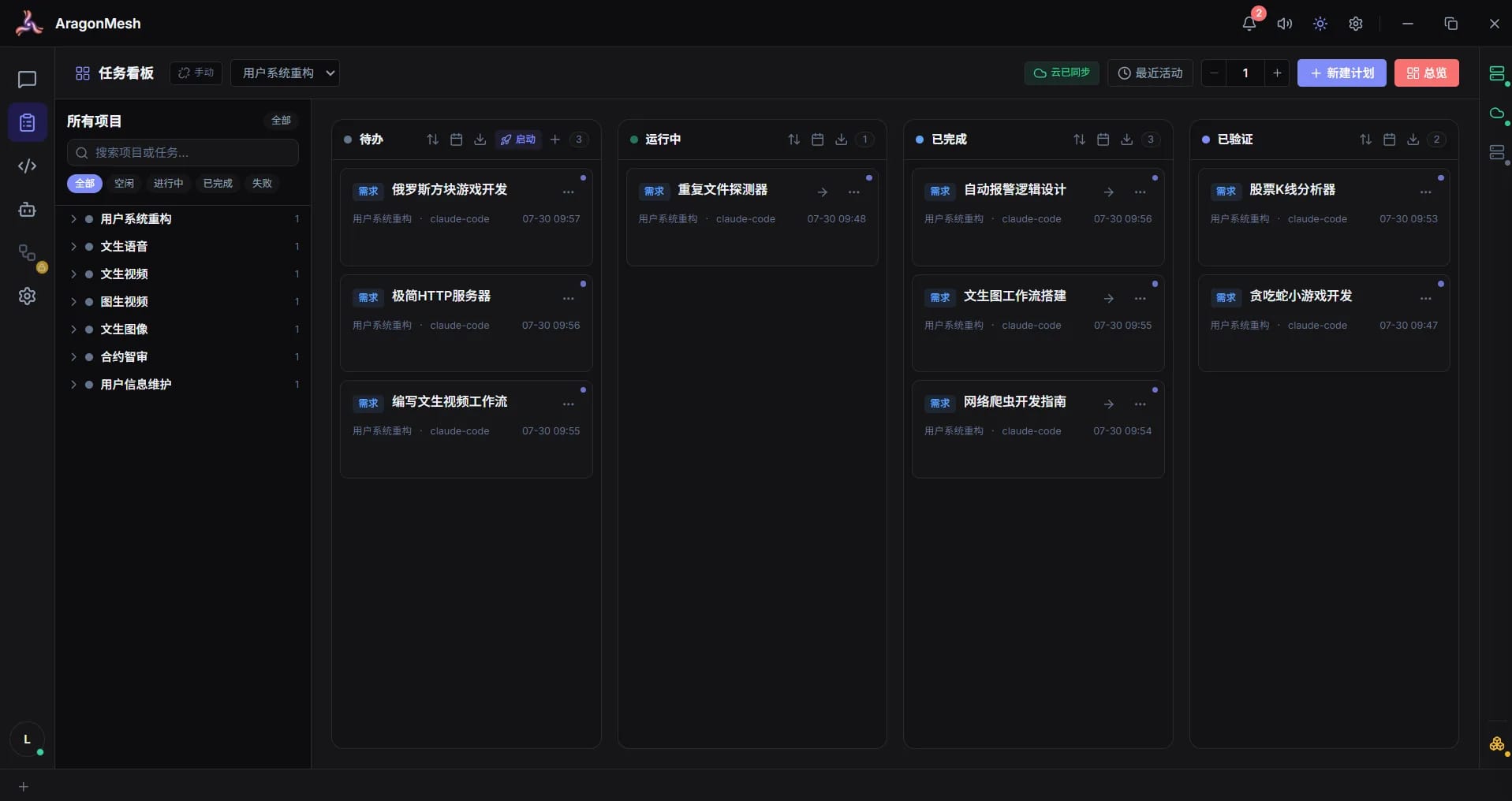Click arrow on 重复文件探测器 card
This screenshot has width=1512, height=801.
pos(822,192)
